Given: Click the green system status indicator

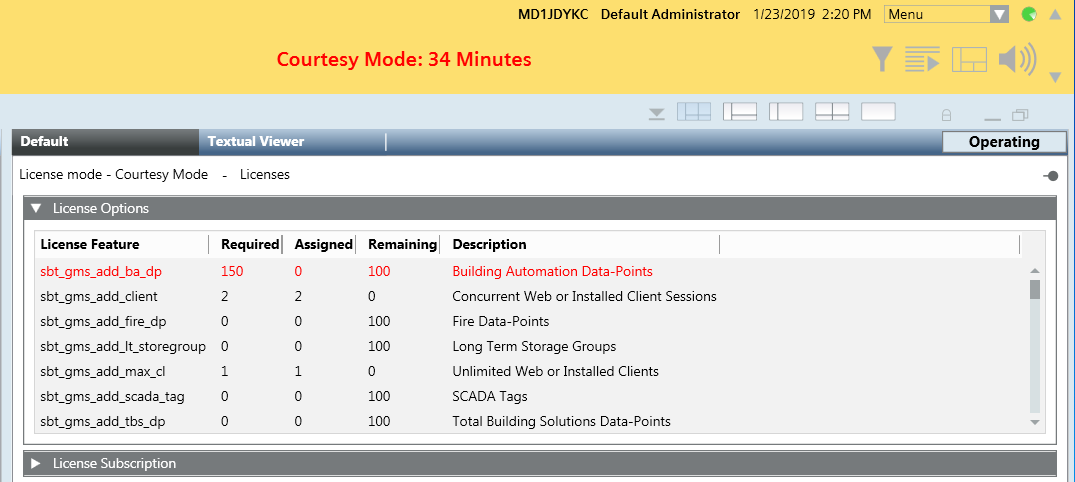Looking at the screenshot, I should [x=1029, y=14].
